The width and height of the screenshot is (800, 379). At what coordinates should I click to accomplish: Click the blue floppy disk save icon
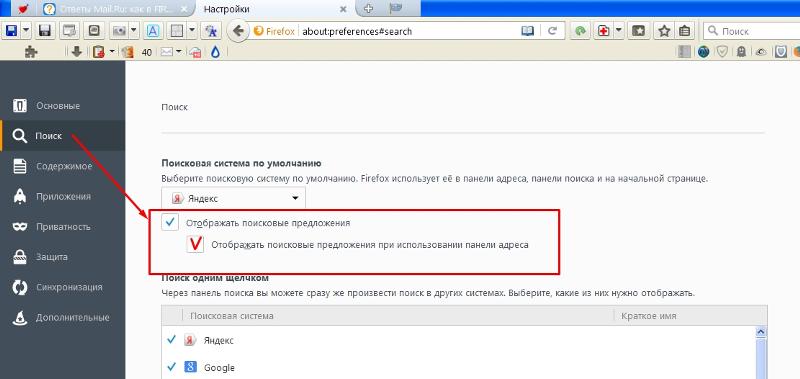(x=11, y=31)
